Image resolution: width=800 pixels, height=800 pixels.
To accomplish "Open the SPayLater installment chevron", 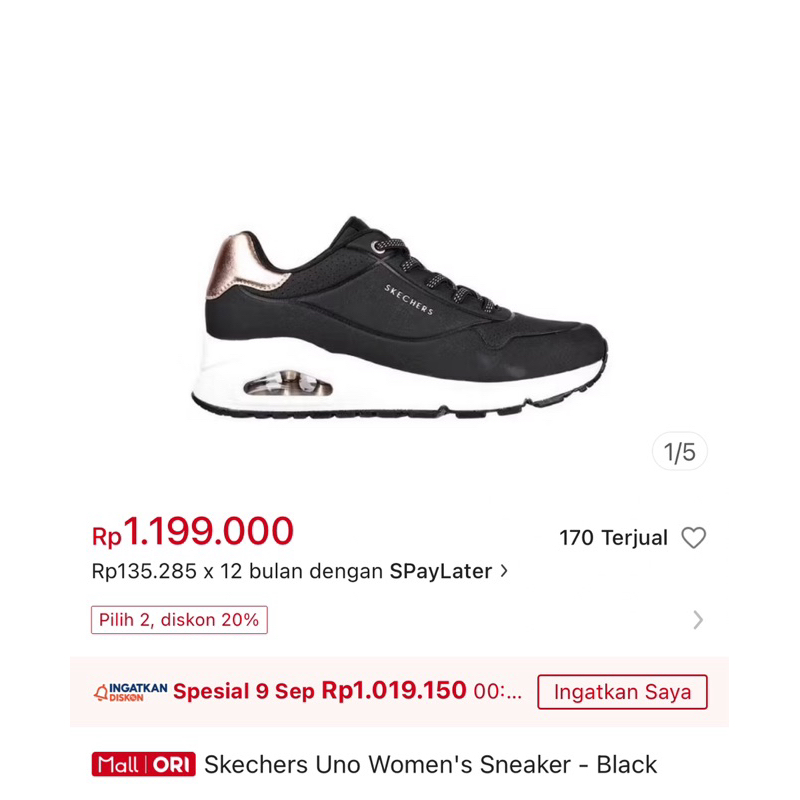I will tap(504, 571).
